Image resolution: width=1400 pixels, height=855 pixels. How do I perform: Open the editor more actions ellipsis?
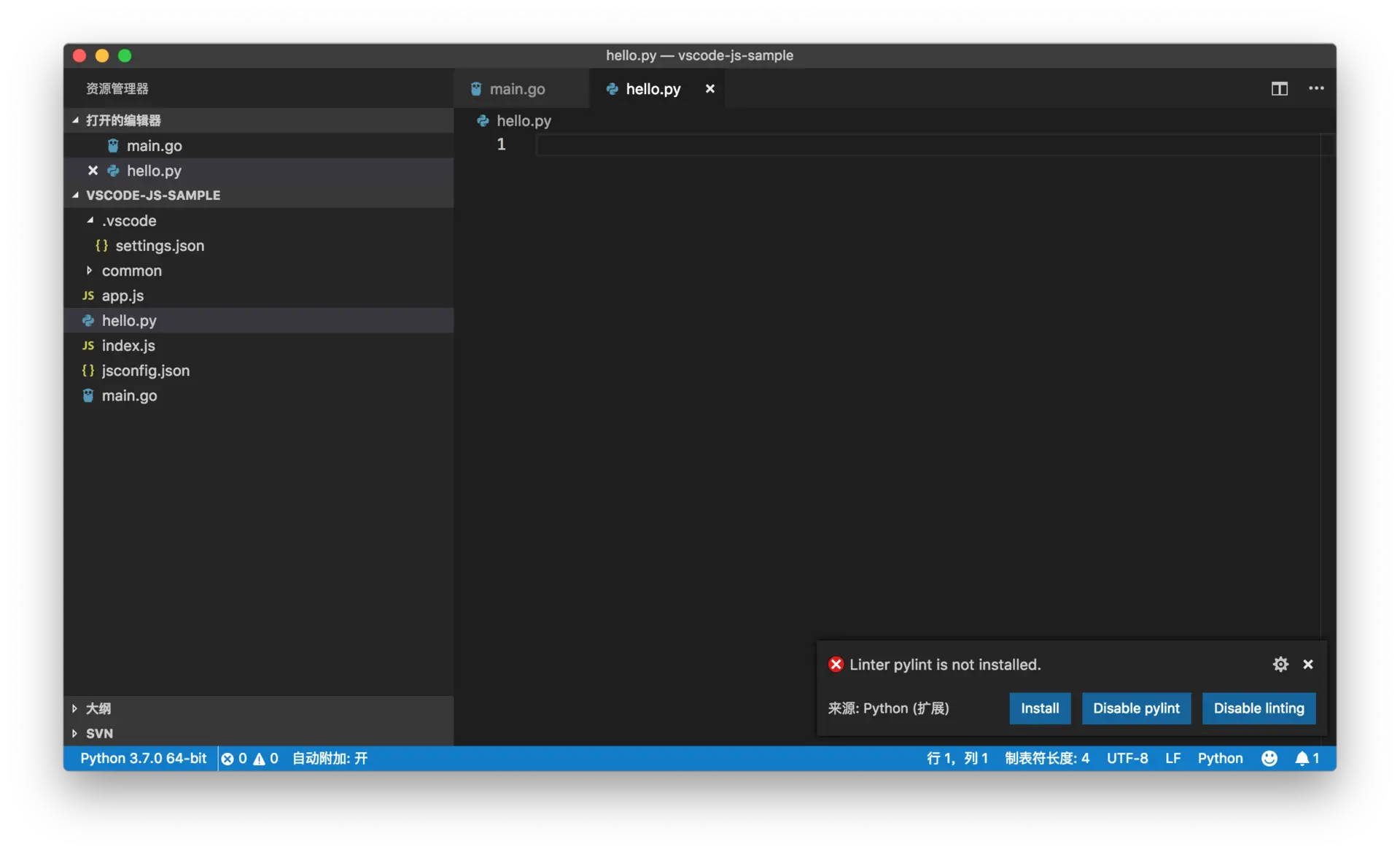pos(1316,88)
